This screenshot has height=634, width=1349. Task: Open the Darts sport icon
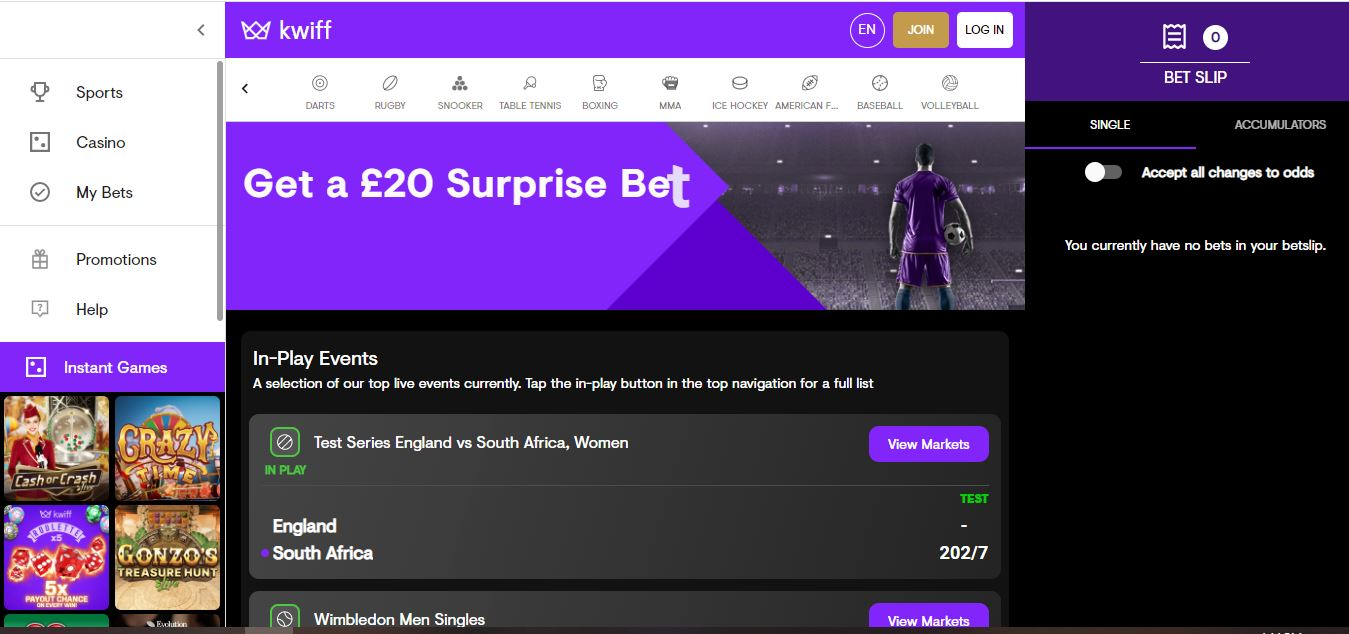point(320,84)
